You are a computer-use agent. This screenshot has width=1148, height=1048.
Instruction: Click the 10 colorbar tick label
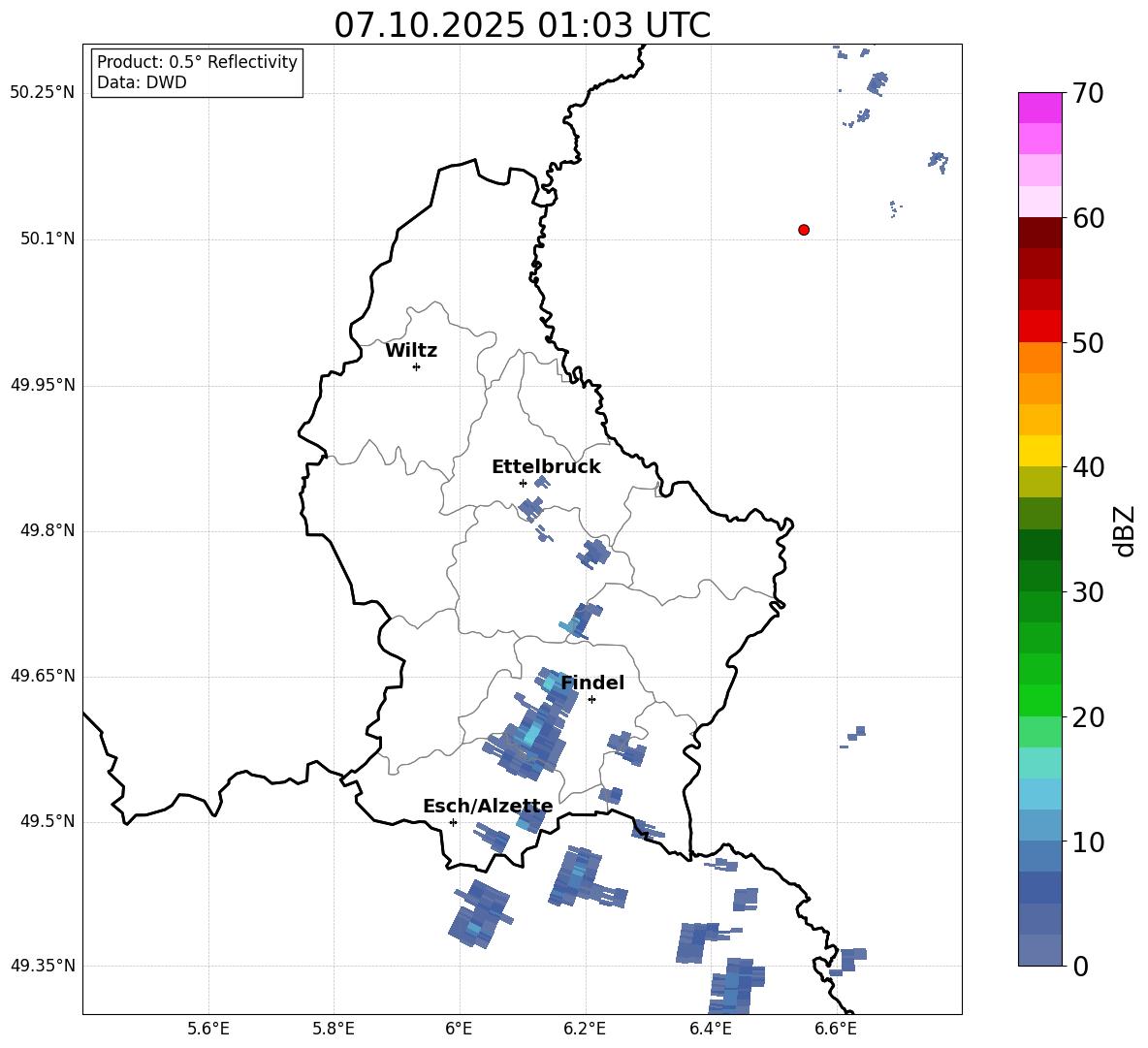pyautogui.click(x=1088, y=842)
